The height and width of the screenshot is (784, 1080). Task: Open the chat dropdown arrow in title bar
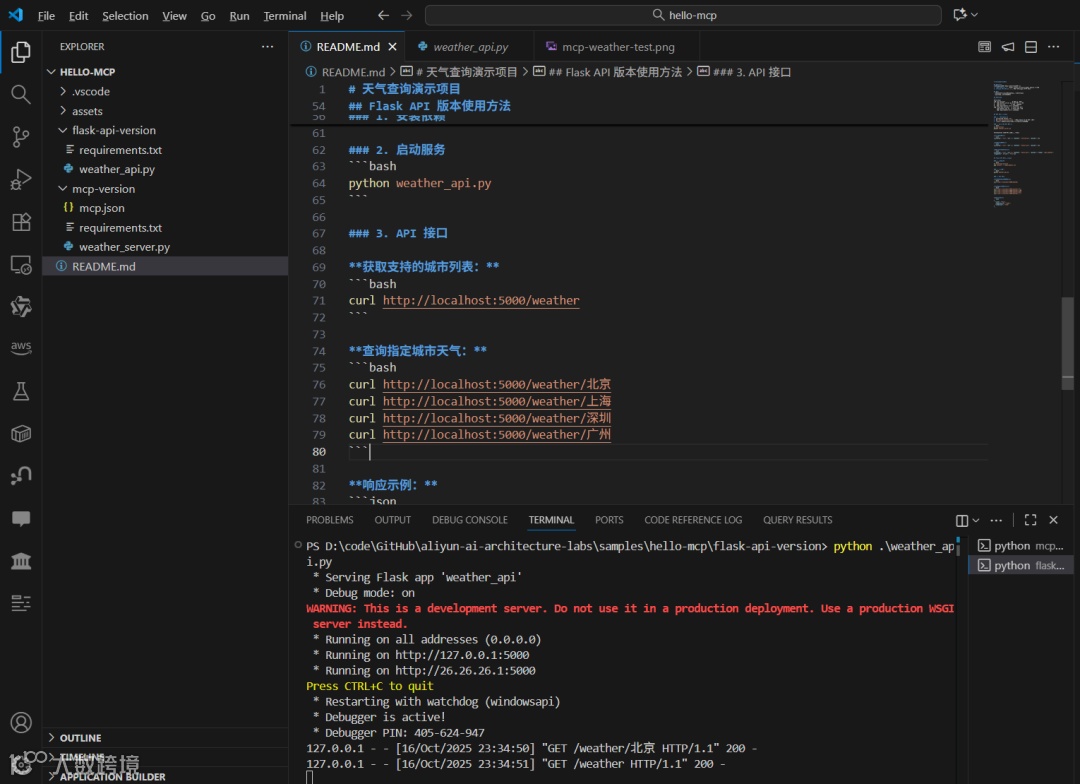click(x=975, y=15)
